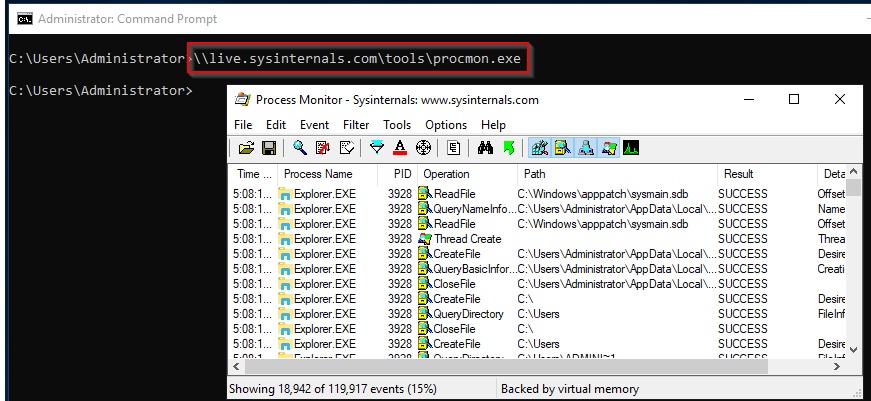
Task: Click the file icon of the QueryDirectory row
Action: click(x=425, y=314)
